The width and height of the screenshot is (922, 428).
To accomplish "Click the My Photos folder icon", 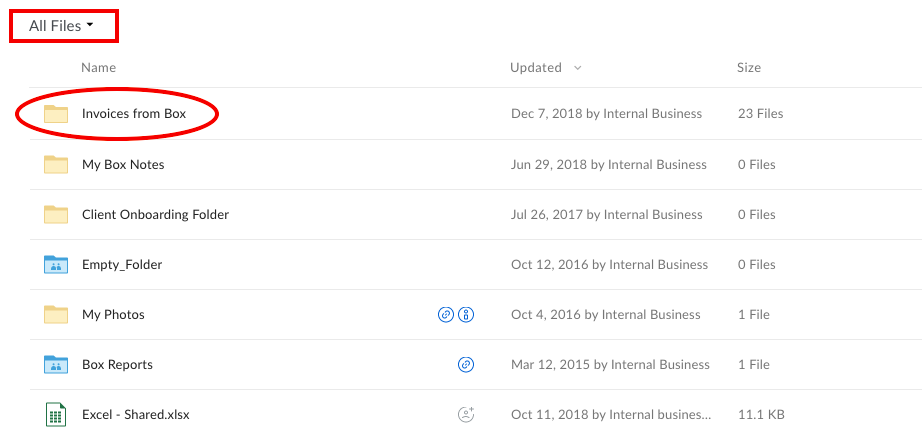I will pyautogui.click(x=56, y=315).
